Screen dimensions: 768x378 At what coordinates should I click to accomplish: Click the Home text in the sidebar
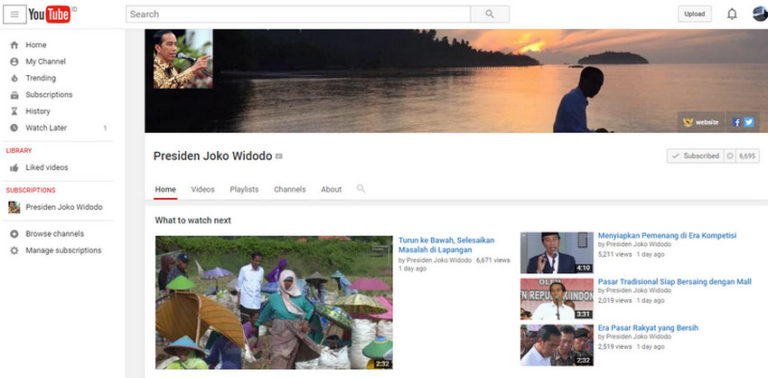pyautogui.click(x=36, y=45)
